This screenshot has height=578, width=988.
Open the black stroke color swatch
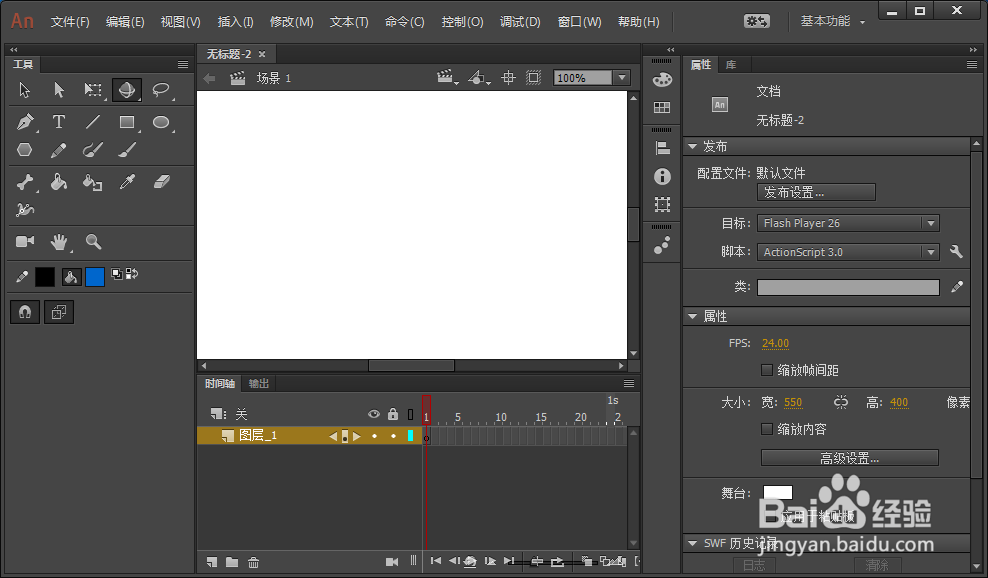pos(45,277)
